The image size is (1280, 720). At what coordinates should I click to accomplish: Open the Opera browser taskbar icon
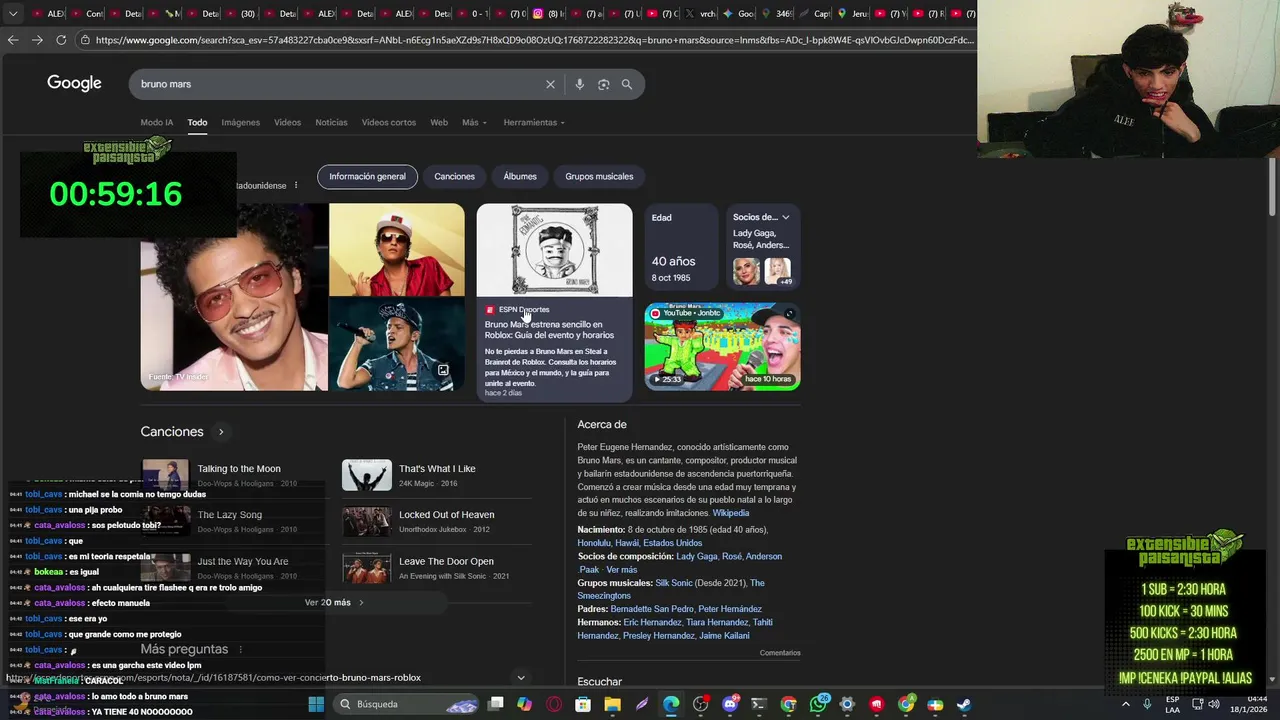tap(554, 704)
